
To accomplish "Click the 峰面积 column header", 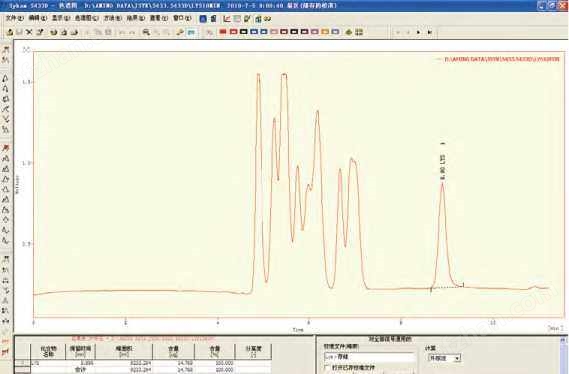I will click(x=124, y=351).
